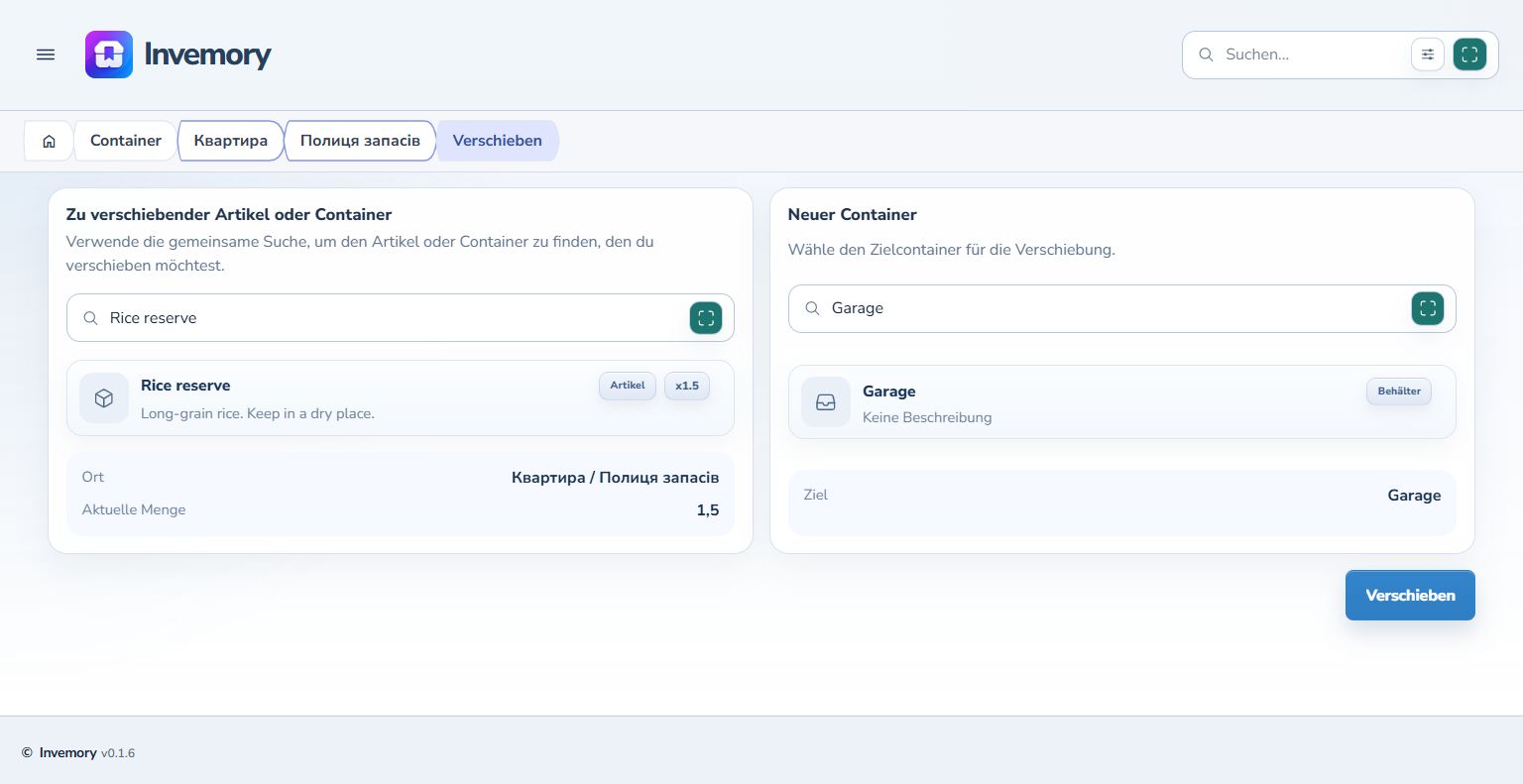The width and height of the screenshot is (1523, 784).
Task: Select the Garage result card
Action: coord(1122,402)
